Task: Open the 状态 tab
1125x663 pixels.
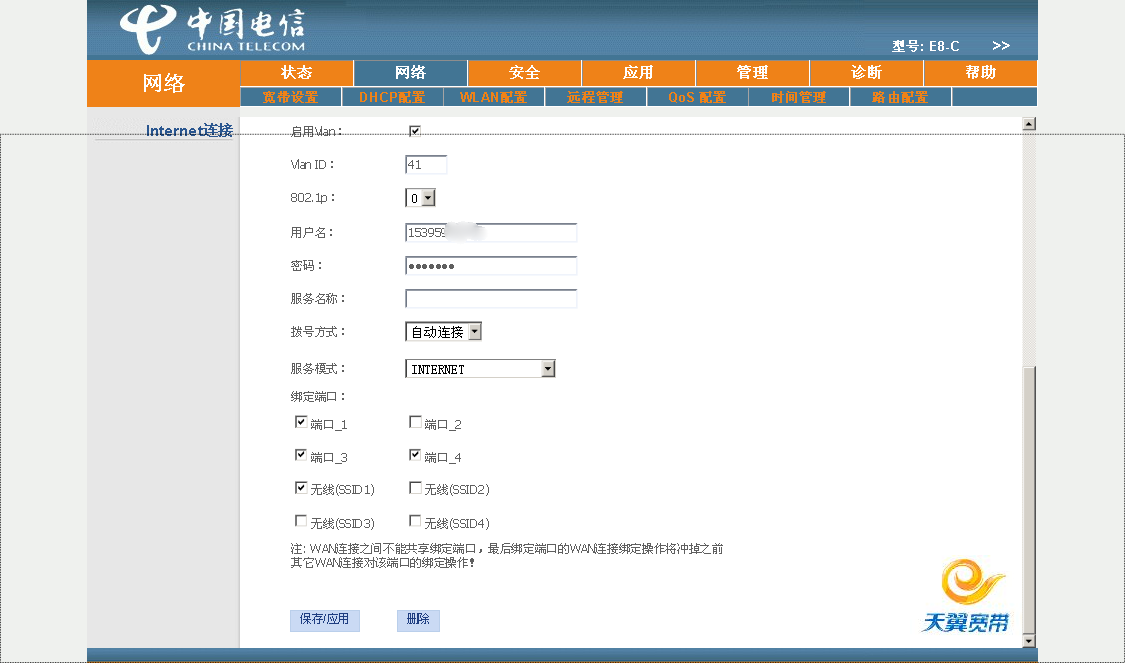Action: (296, 72)
